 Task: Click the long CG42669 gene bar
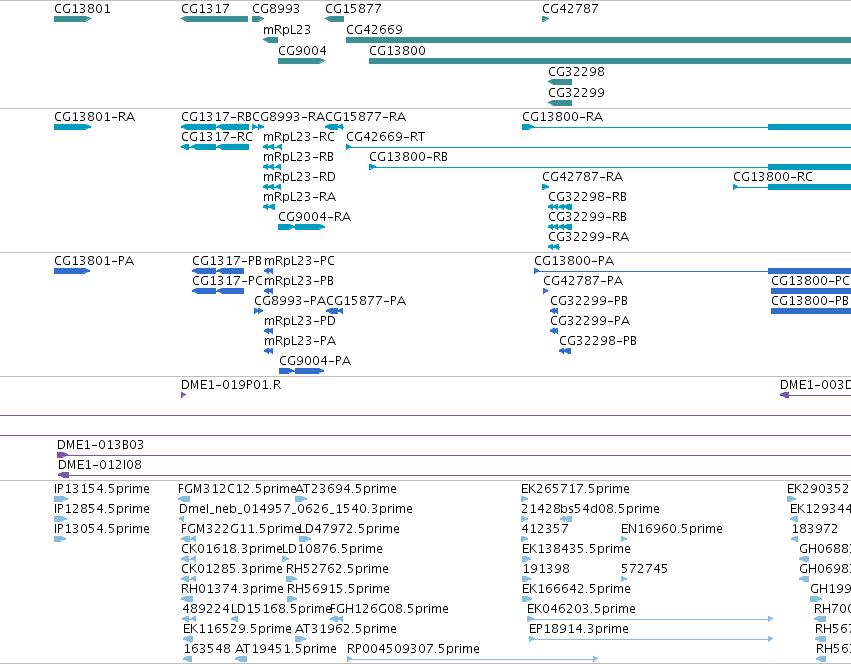(x=599, y=40)
